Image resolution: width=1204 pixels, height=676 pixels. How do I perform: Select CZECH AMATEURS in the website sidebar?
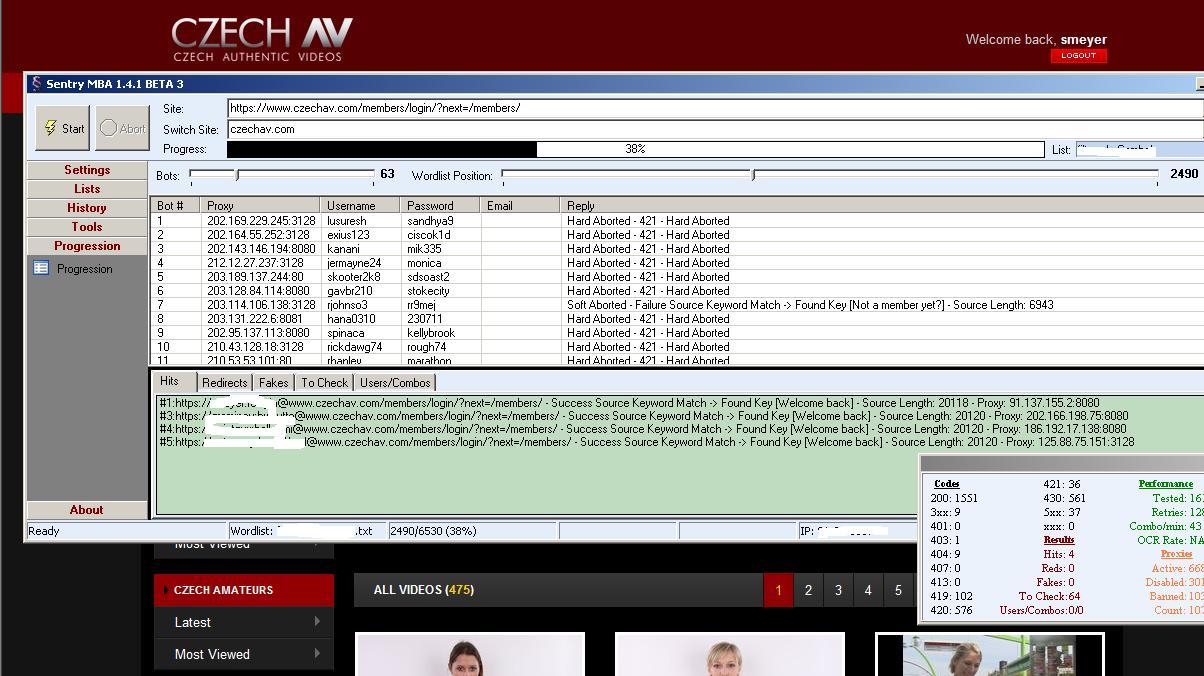[244, 590]
